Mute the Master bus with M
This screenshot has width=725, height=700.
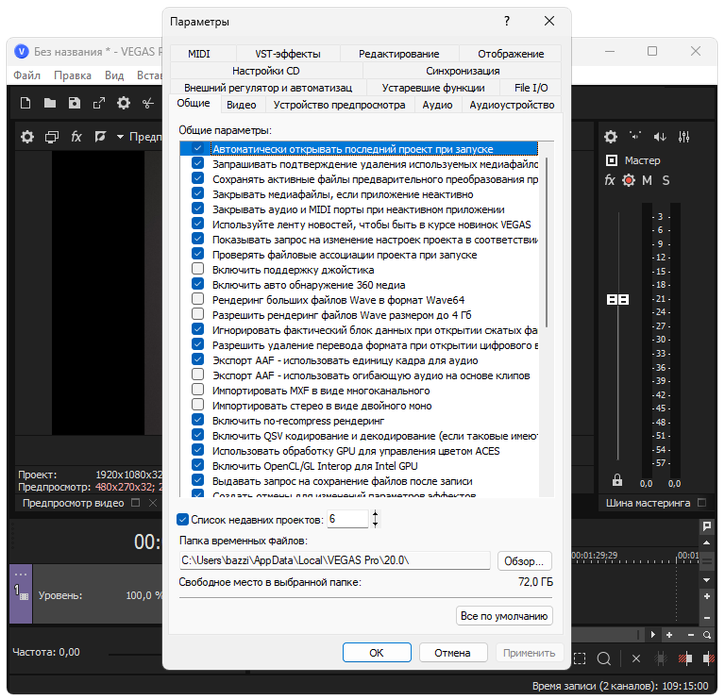click(647, 180)
